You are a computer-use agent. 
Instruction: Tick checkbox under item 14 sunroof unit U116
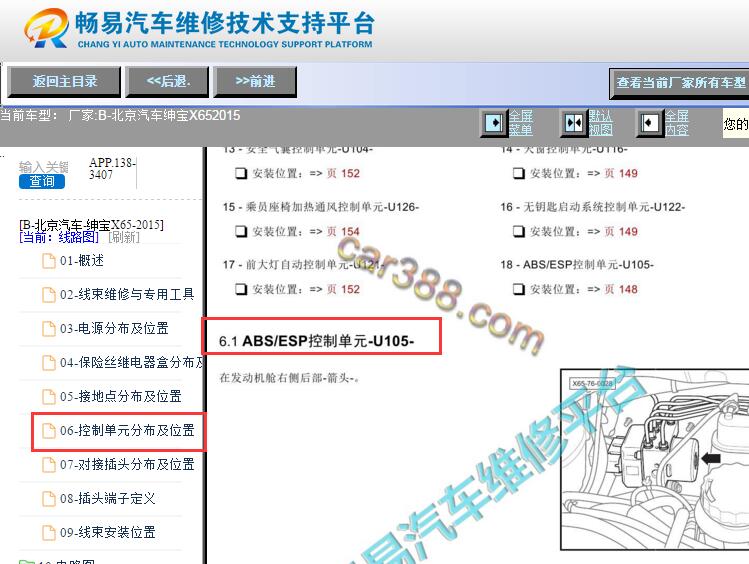click(518, 173)
